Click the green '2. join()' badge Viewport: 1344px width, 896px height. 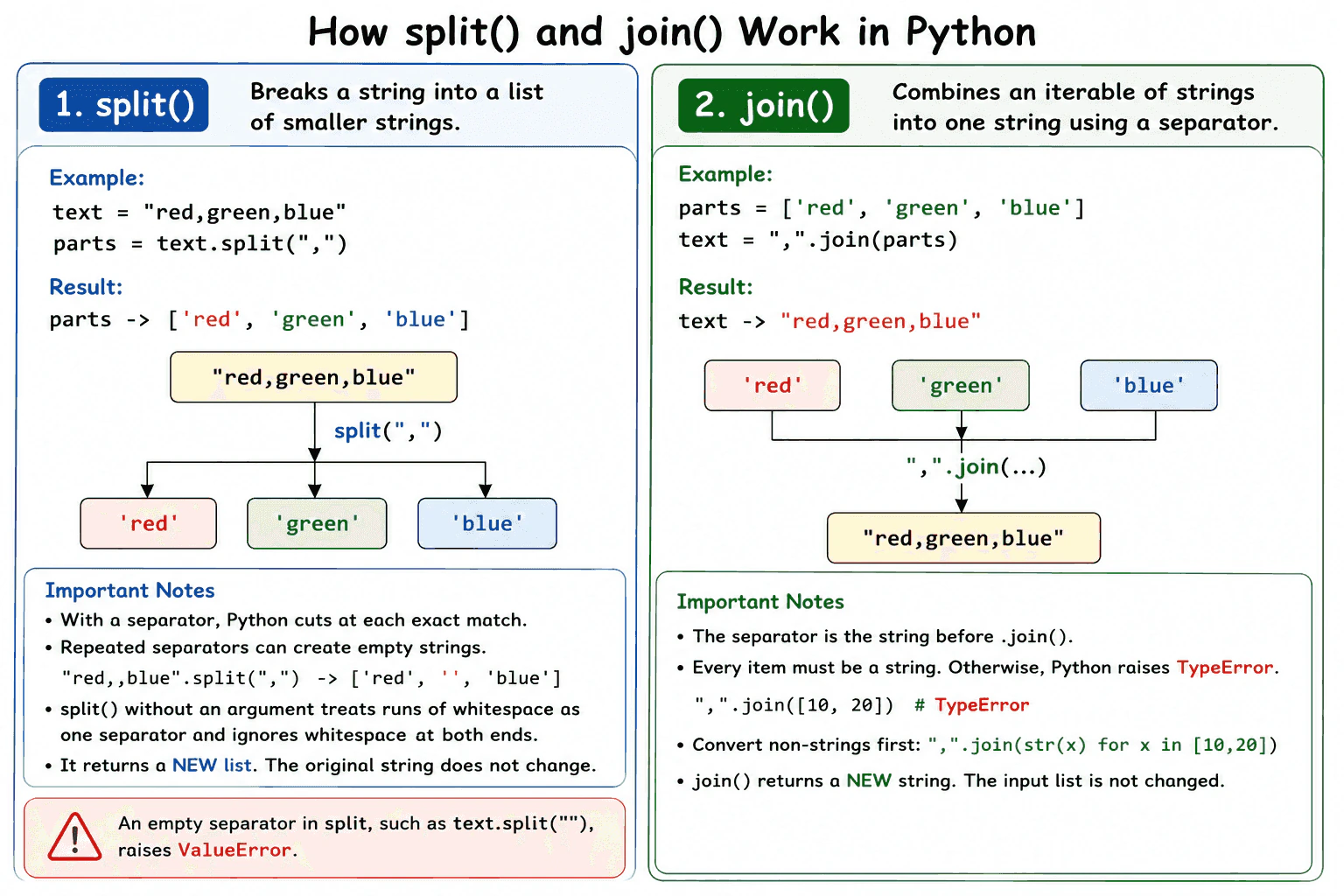tap(763, 105)
